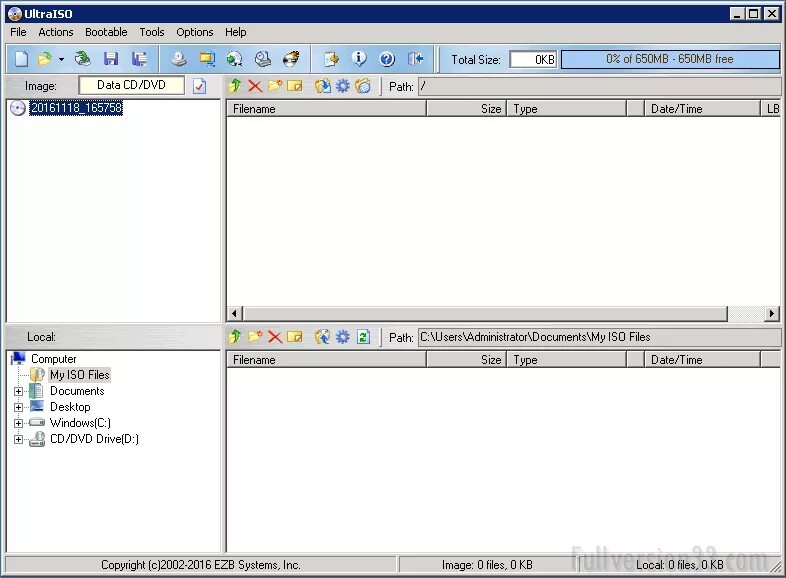Viewport: 786px width, 578px height.
Task: Create a new image with the blank page icon
Action: coord(22,59)
